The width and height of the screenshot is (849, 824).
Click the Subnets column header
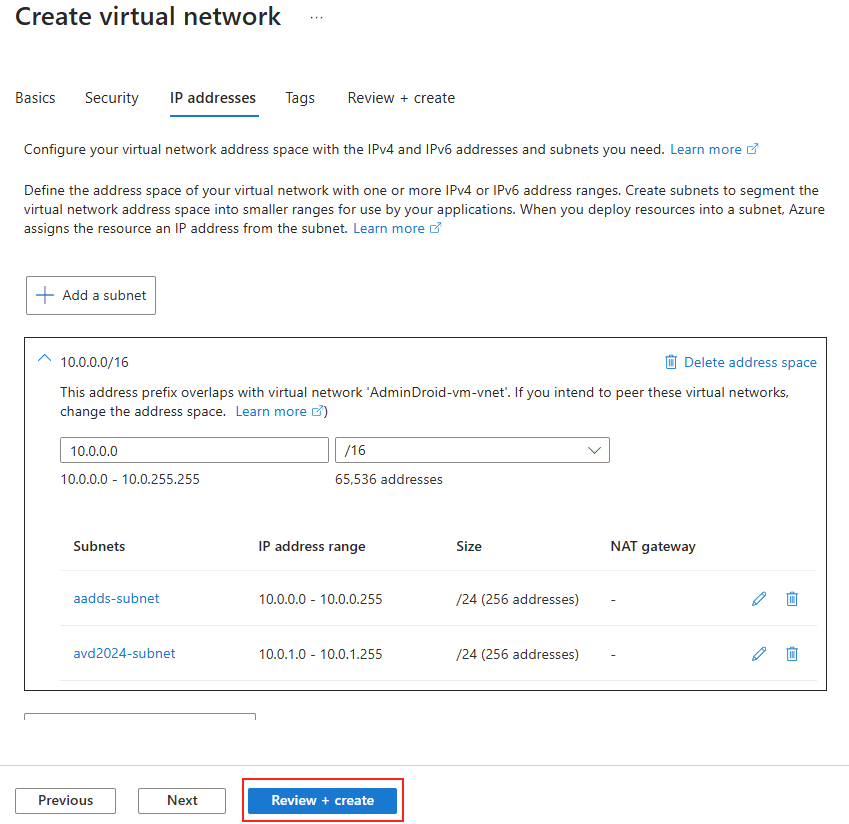99,546
